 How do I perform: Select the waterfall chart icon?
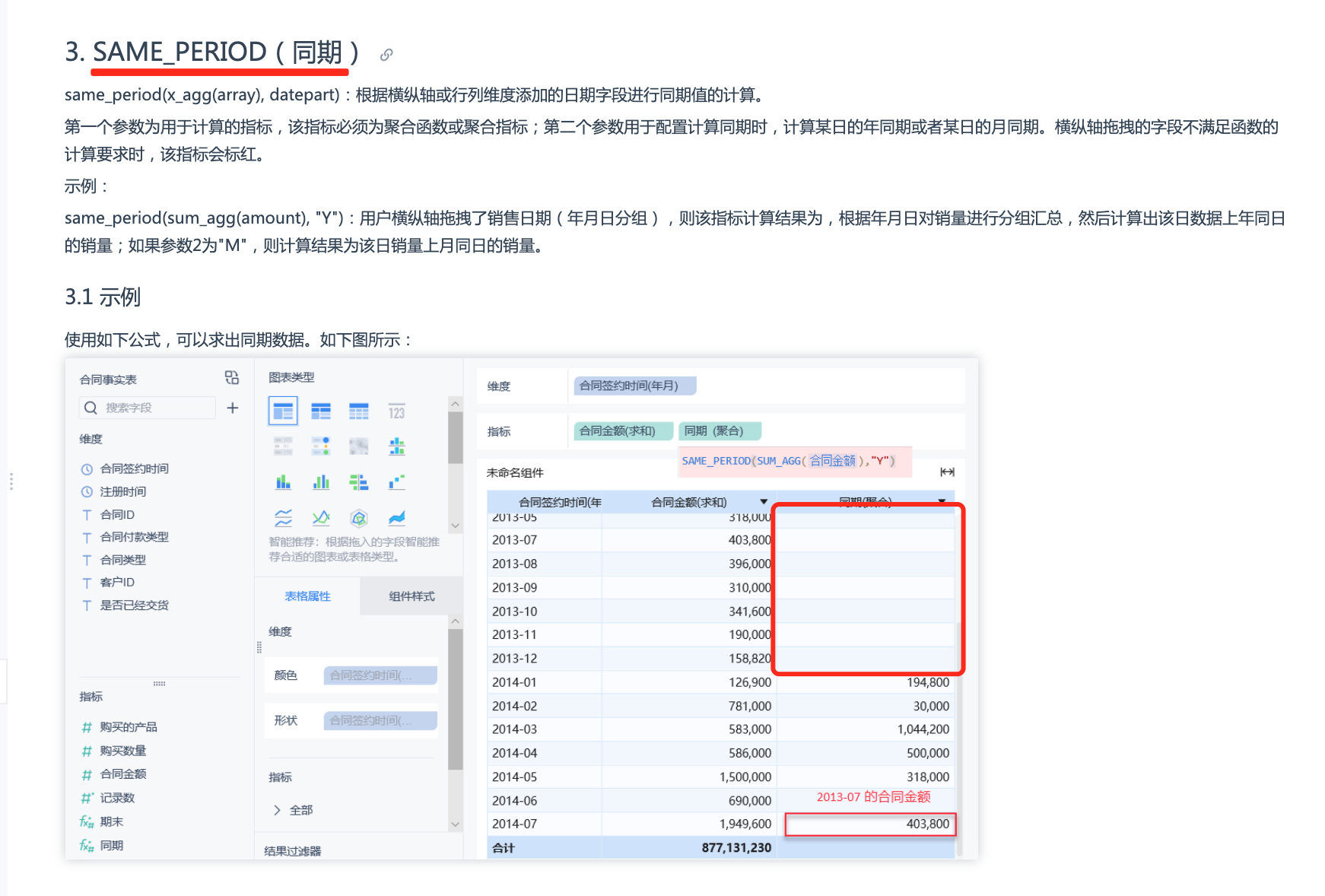click(x=397, y=482)
